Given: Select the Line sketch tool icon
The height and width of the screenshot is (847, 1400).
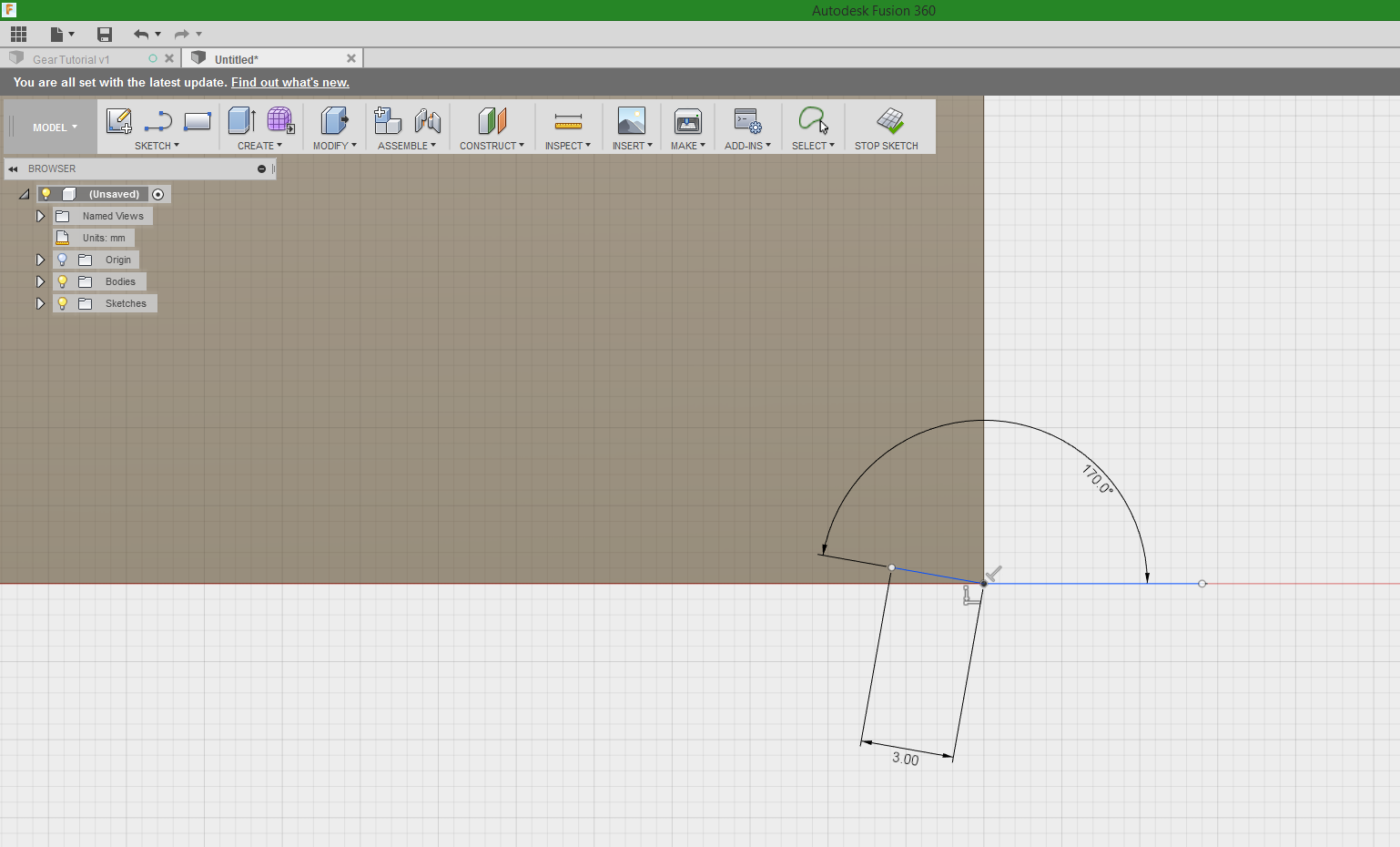Looking at the screenshot, I should pos(158,120).
